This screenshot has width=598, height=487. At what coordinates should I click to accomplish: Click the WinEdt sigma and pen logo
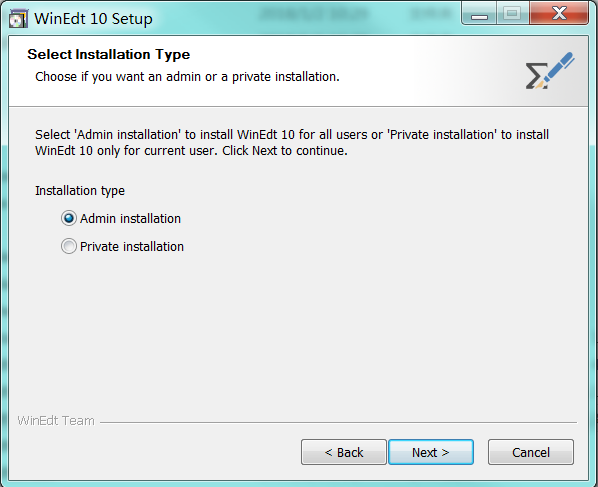[550, 71]
